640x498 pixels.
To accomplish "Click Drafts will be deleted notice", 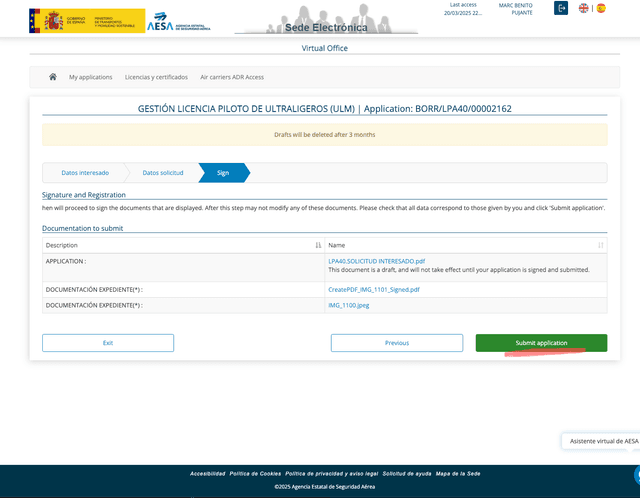I will [x=324, y=135].
